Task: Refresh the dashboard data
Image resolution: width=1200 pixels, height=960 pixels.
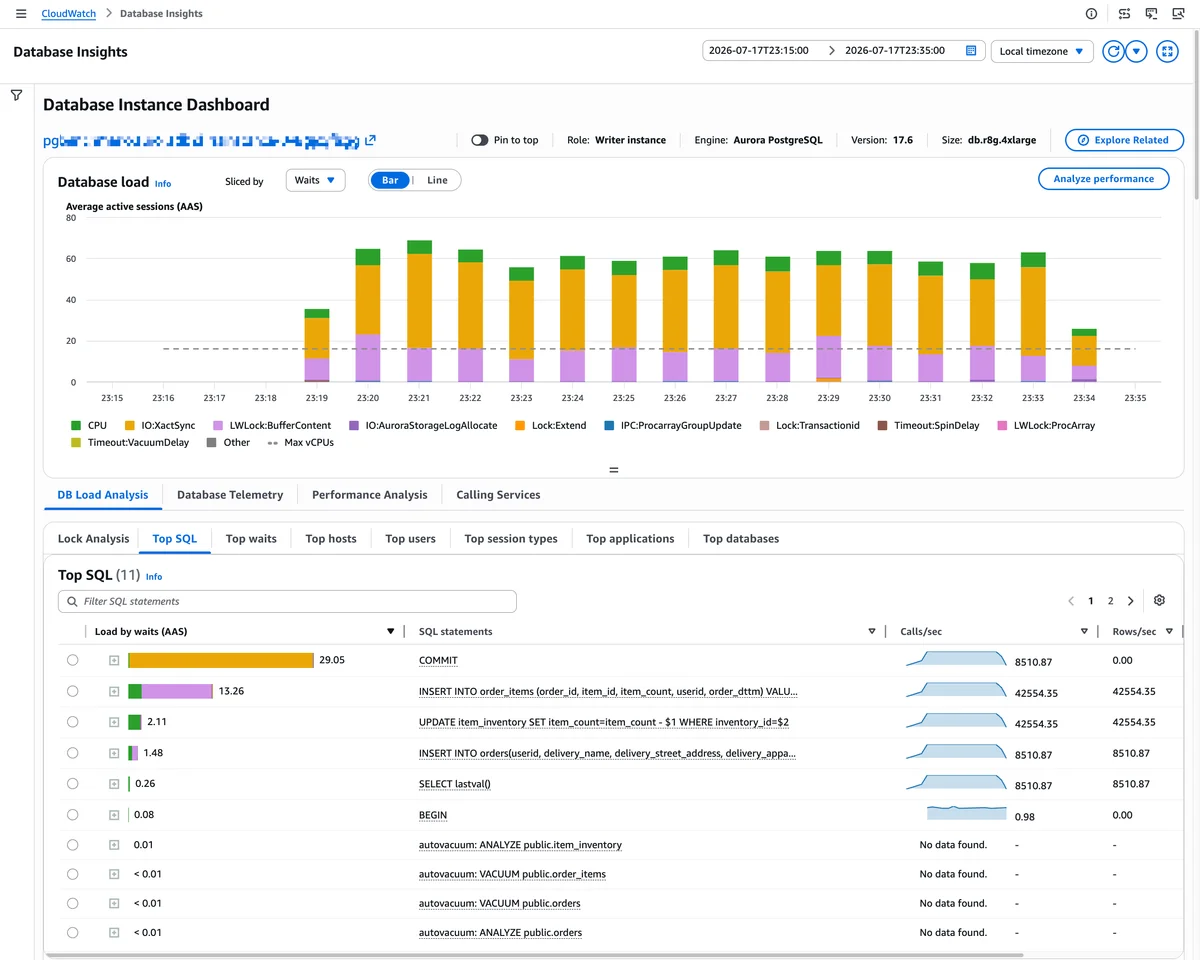Action: [x=1113, y=51]
